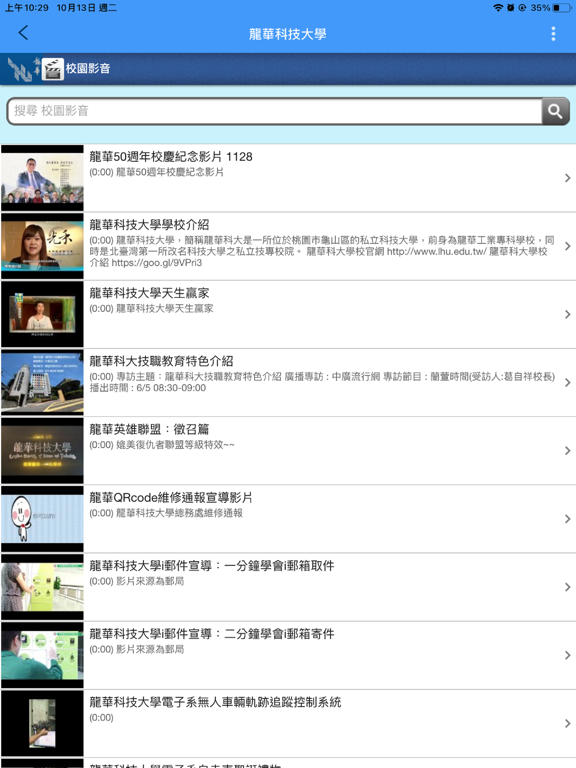576x768 pixels.
Task: Tap description with 播出時間 : 6/5 08:30-09:00
Action: 322,382
